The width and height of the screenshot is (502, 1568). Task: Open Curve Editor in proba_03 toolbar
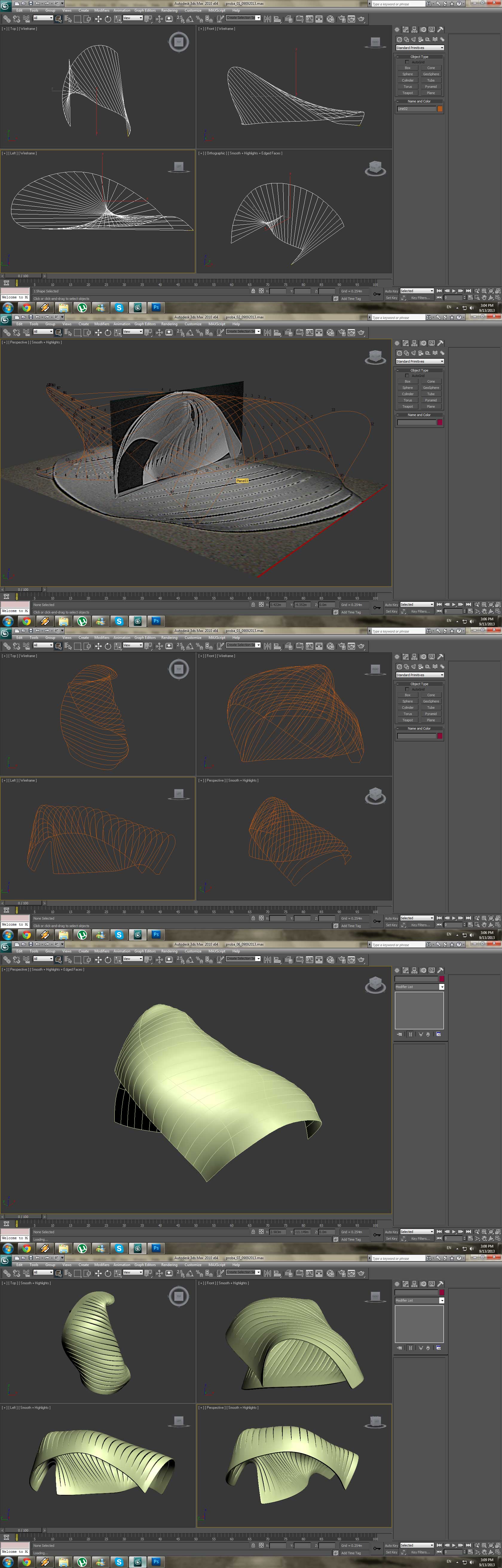coord(310,646)
